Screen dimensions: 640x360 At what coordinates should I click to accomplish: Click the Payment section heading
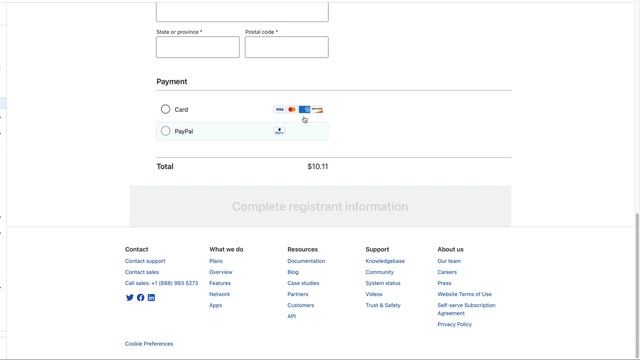[x=171, y=82]
